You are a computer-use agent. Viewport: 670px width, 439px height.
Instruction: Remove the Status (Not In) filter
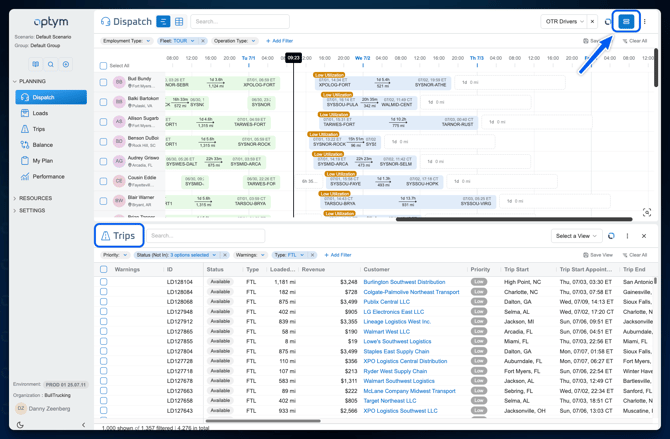[x=225, y=255]
